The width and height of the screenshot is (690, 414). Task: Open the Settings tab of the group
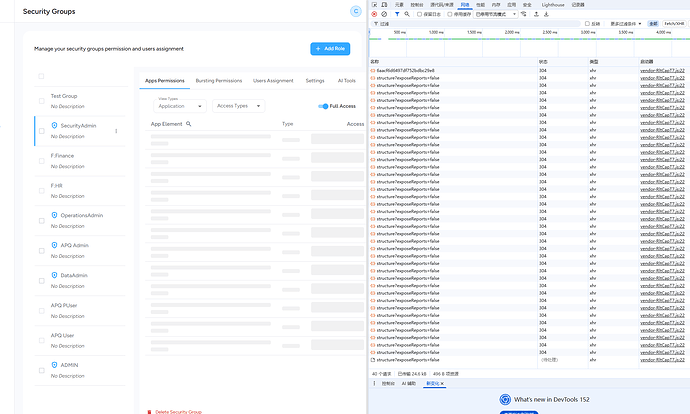point(315,81)
